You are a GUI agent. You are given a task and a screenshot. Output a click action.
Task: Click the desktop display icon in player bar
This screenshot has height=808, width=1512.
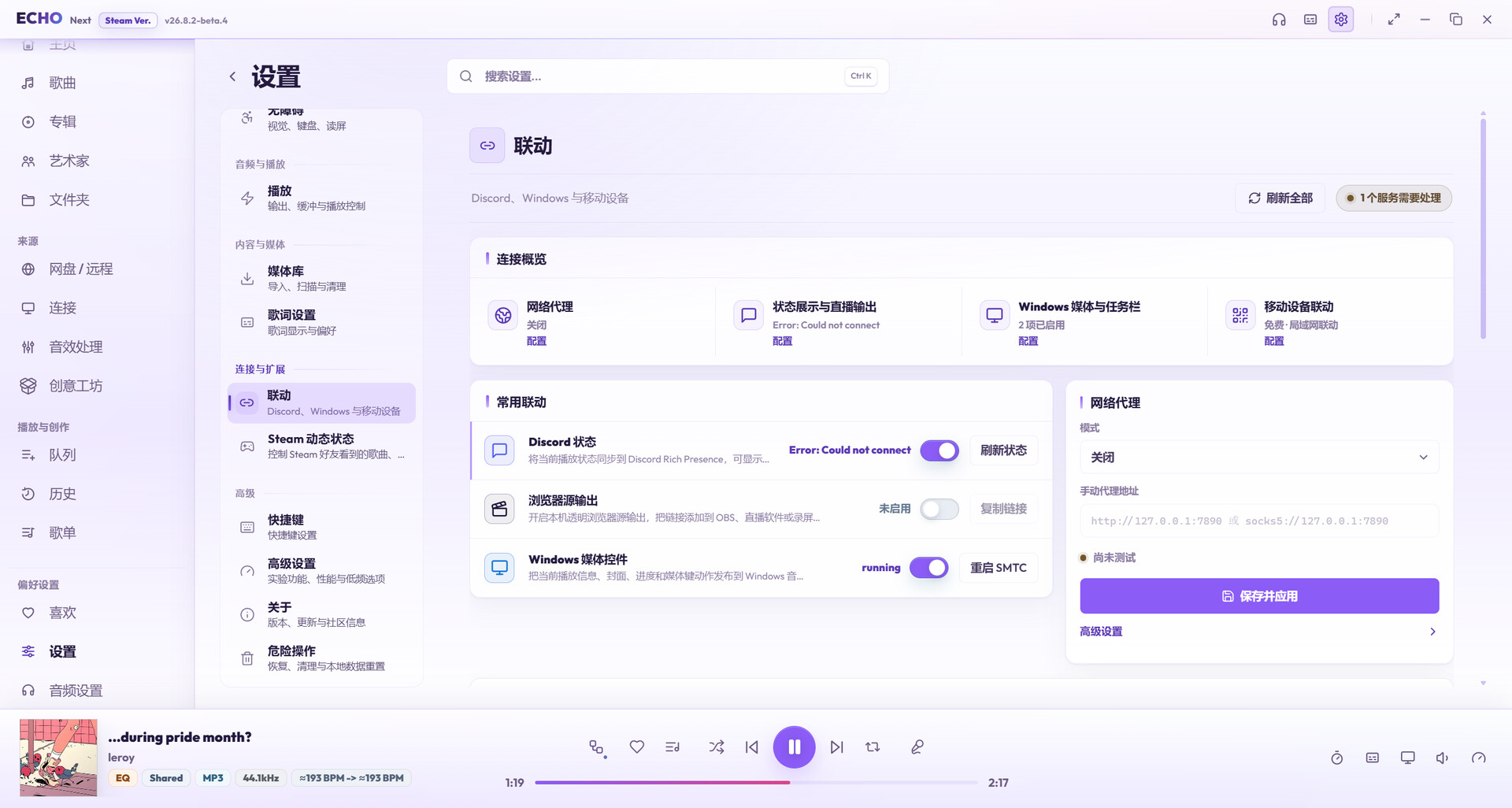[x=1408, y=758]
